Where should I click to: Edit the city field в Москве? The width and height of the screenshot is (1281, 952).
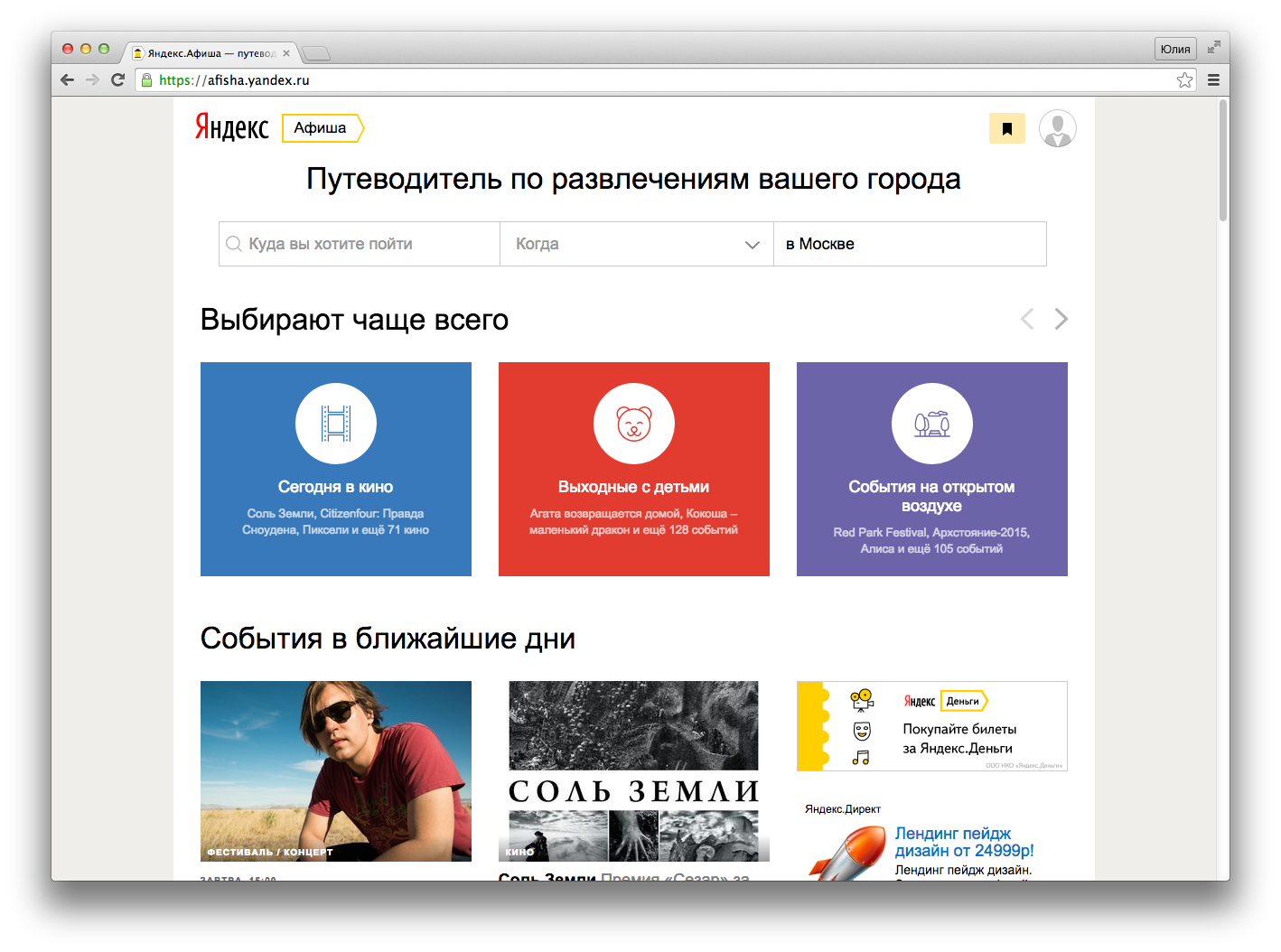(910, 244)
